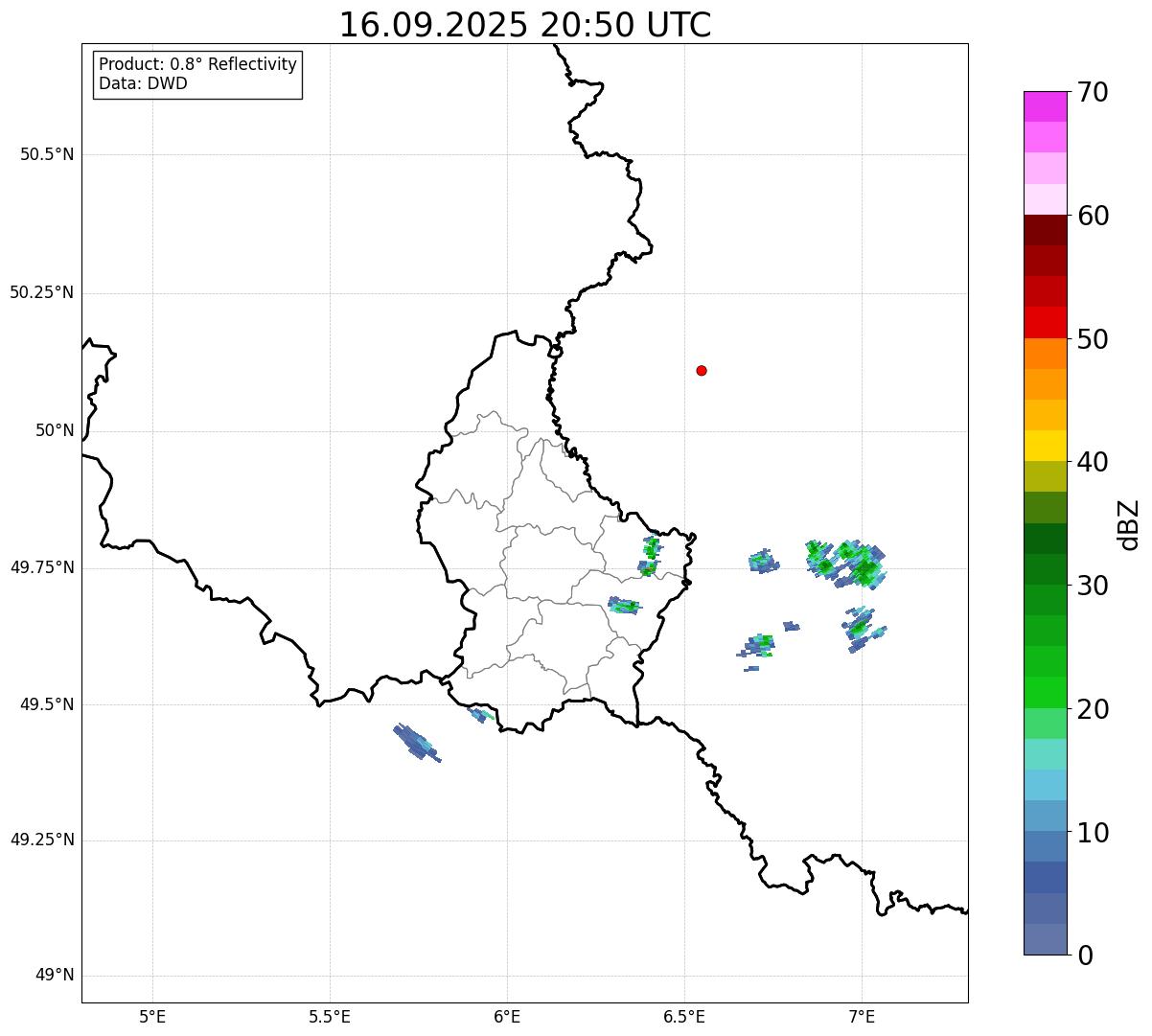
Task: Click the magenta 70 dBZ colorbar segment
Action: click(x=1045, y=106)
